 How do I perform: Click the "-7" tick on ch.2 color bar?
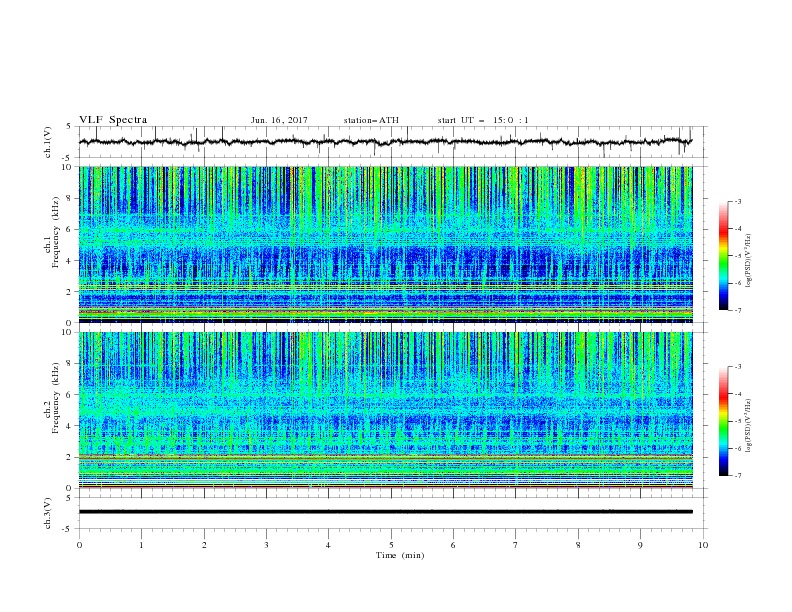tap(737, 475)
